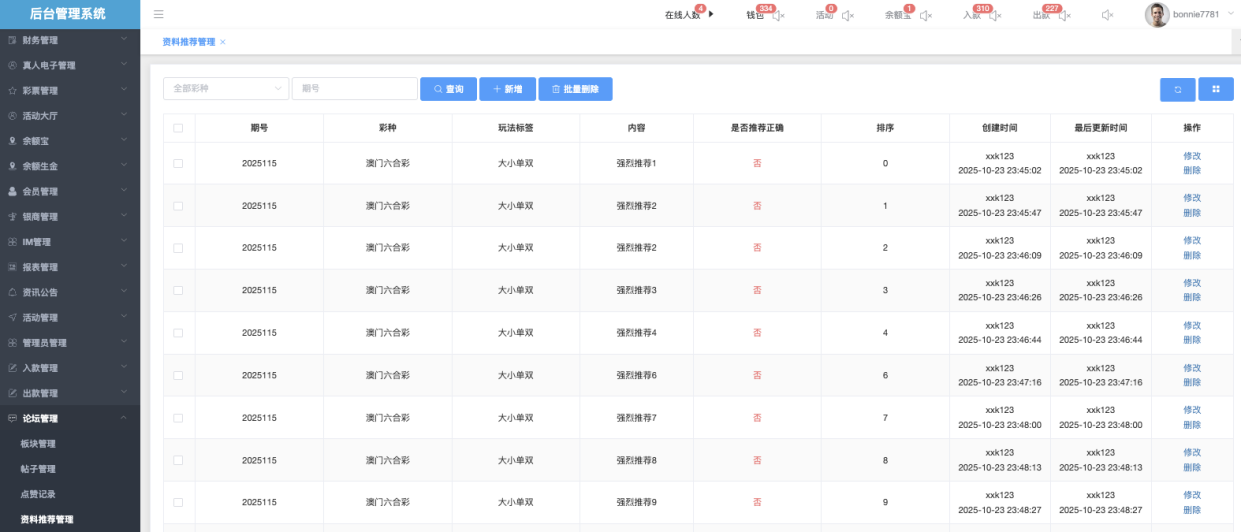Check the row containing 强烈推荐4
The width and height of the screenshot is (1241, 532).
click(178, 332)
